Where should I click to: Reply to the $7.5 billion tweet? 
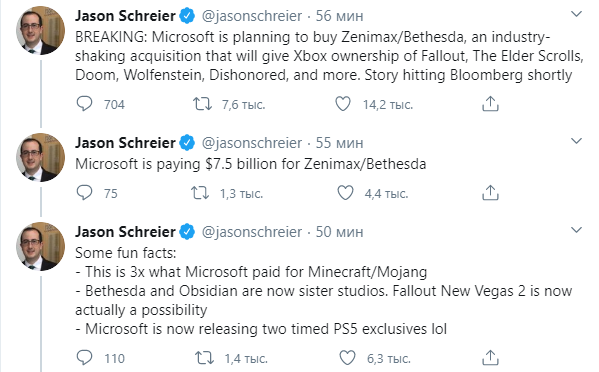tap(84, 192)
